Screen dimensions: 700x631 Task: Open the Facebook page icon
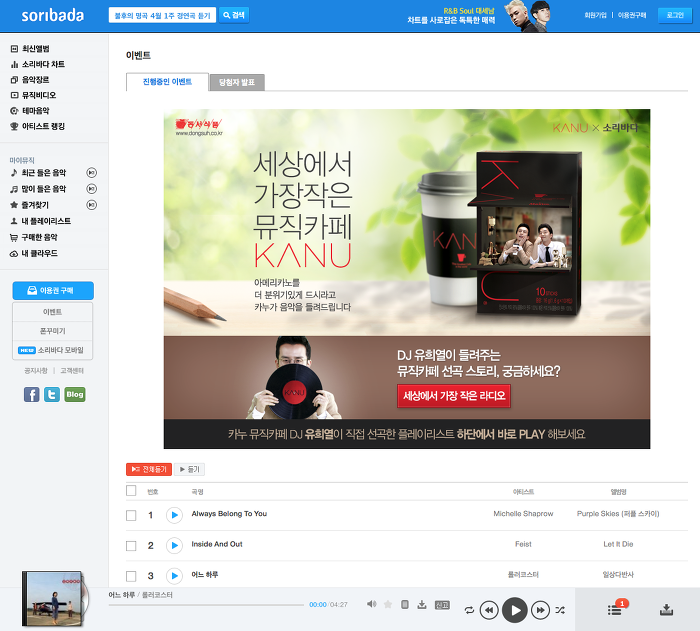32,394
